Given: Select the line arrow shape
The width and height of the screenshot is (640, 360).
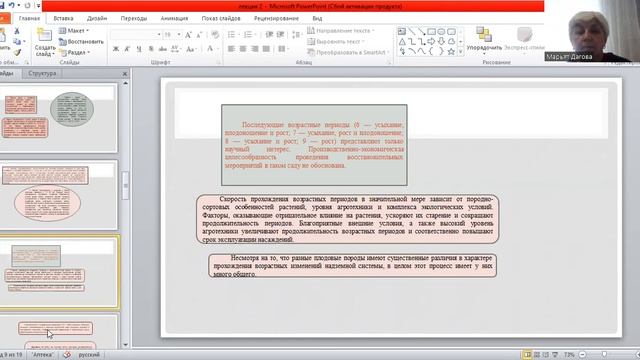Looking at the screenshot, I should pyautogui.click(x=422, y=31).
